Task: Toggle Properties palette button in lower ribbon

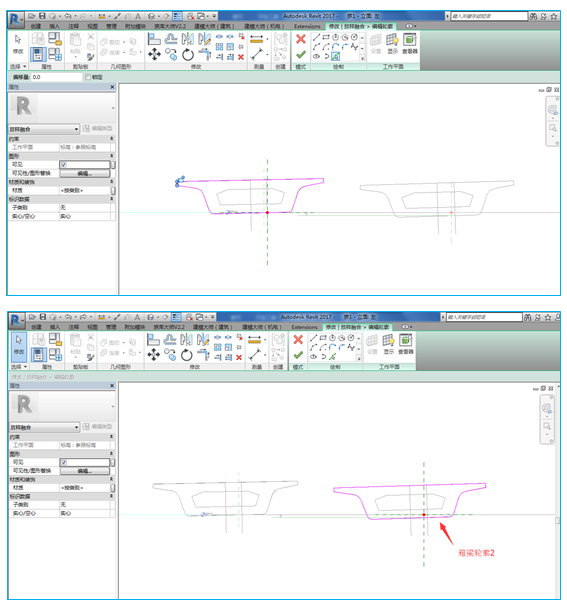Action: point(38,355)
